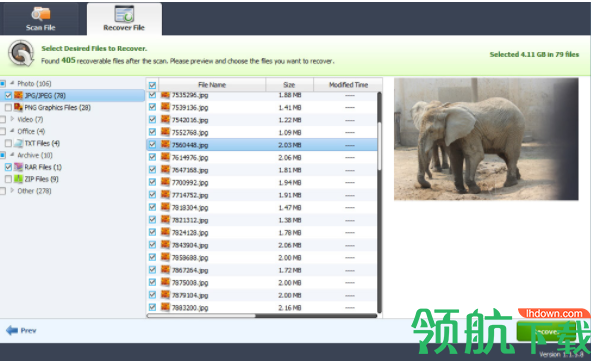Click the file icon of 7714752.jpg

click(165, 194)
